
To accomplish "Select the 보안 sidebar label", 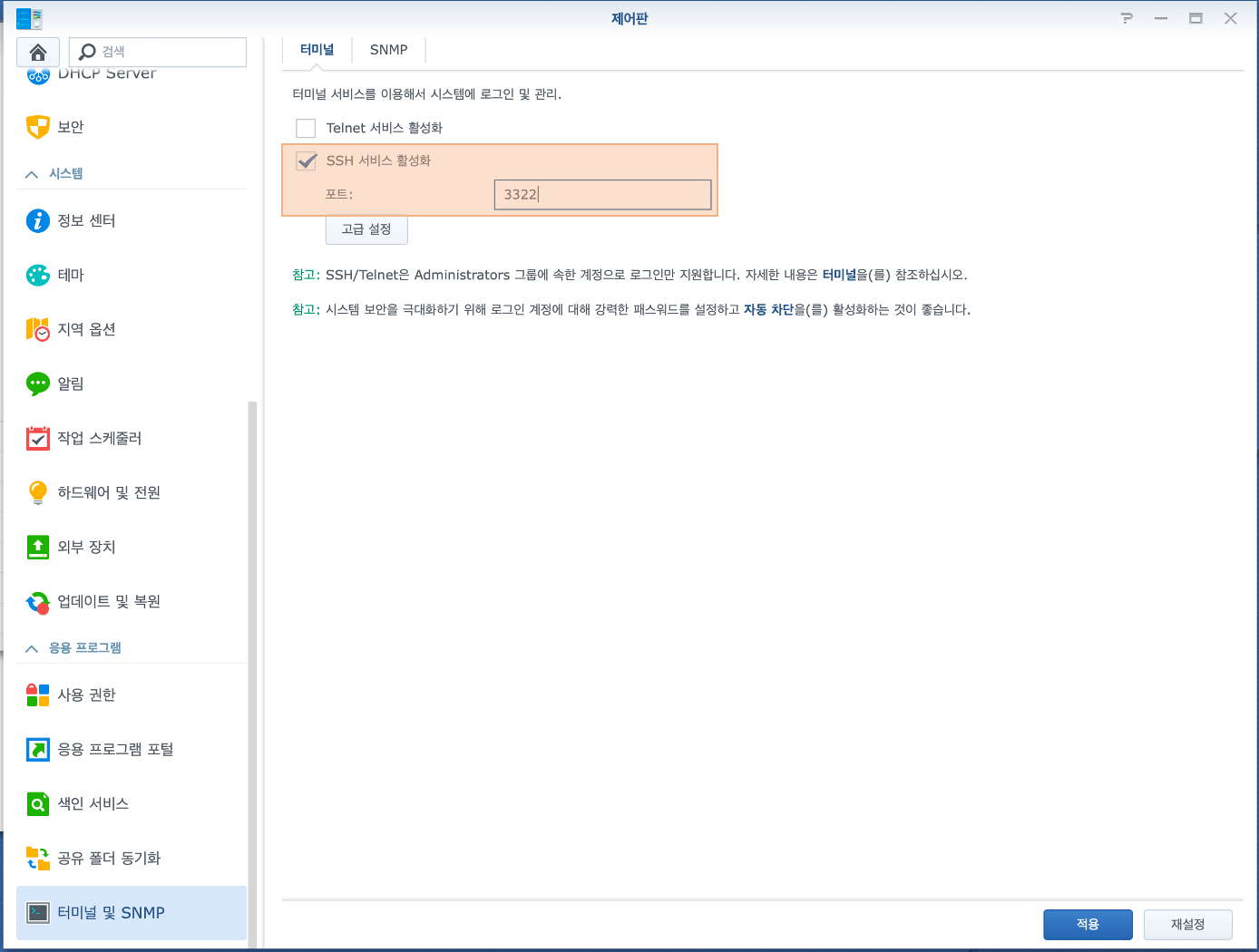I will click(71, 127).
